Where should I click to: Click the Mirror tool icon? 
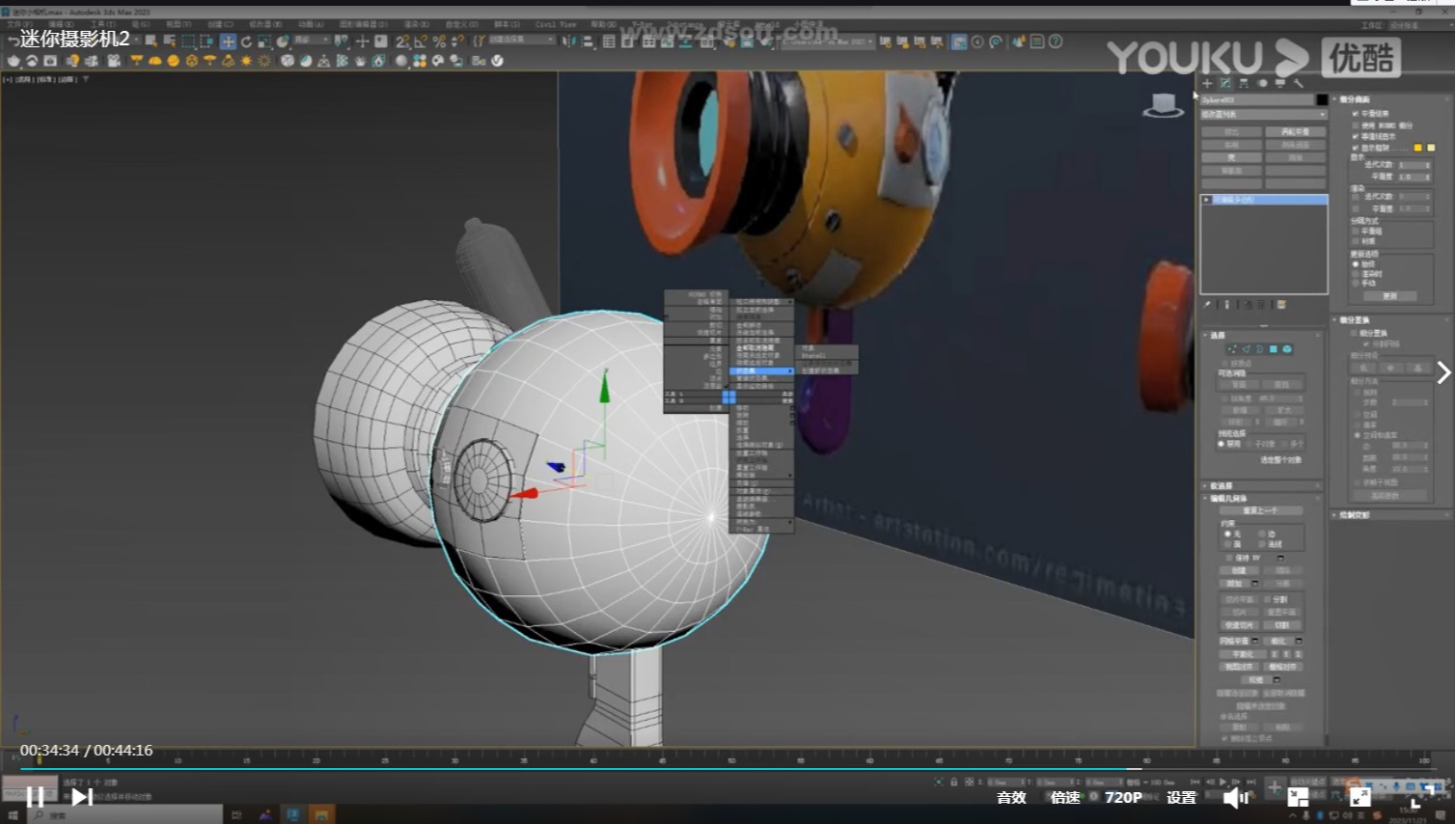point(567,41)
